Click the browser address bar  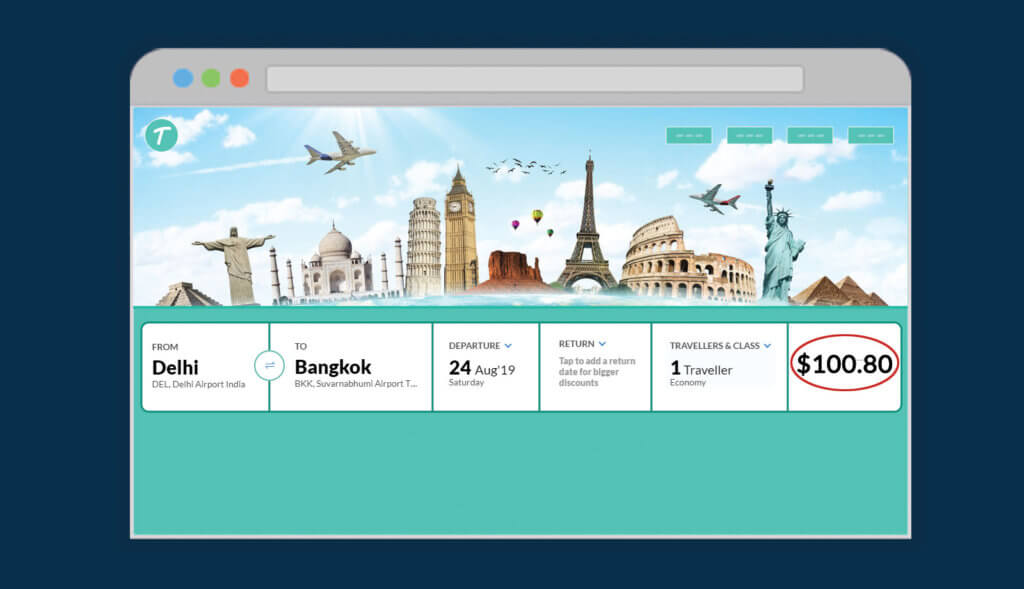coord(535,79)
